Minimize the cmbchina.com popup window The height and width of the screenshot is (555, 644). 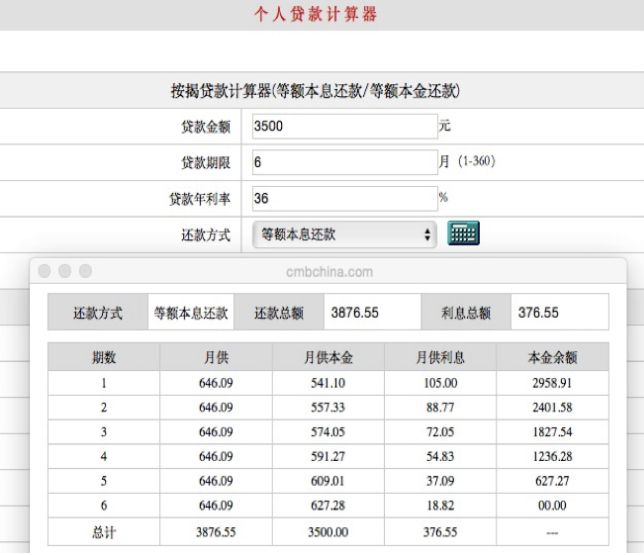[65, 271]
